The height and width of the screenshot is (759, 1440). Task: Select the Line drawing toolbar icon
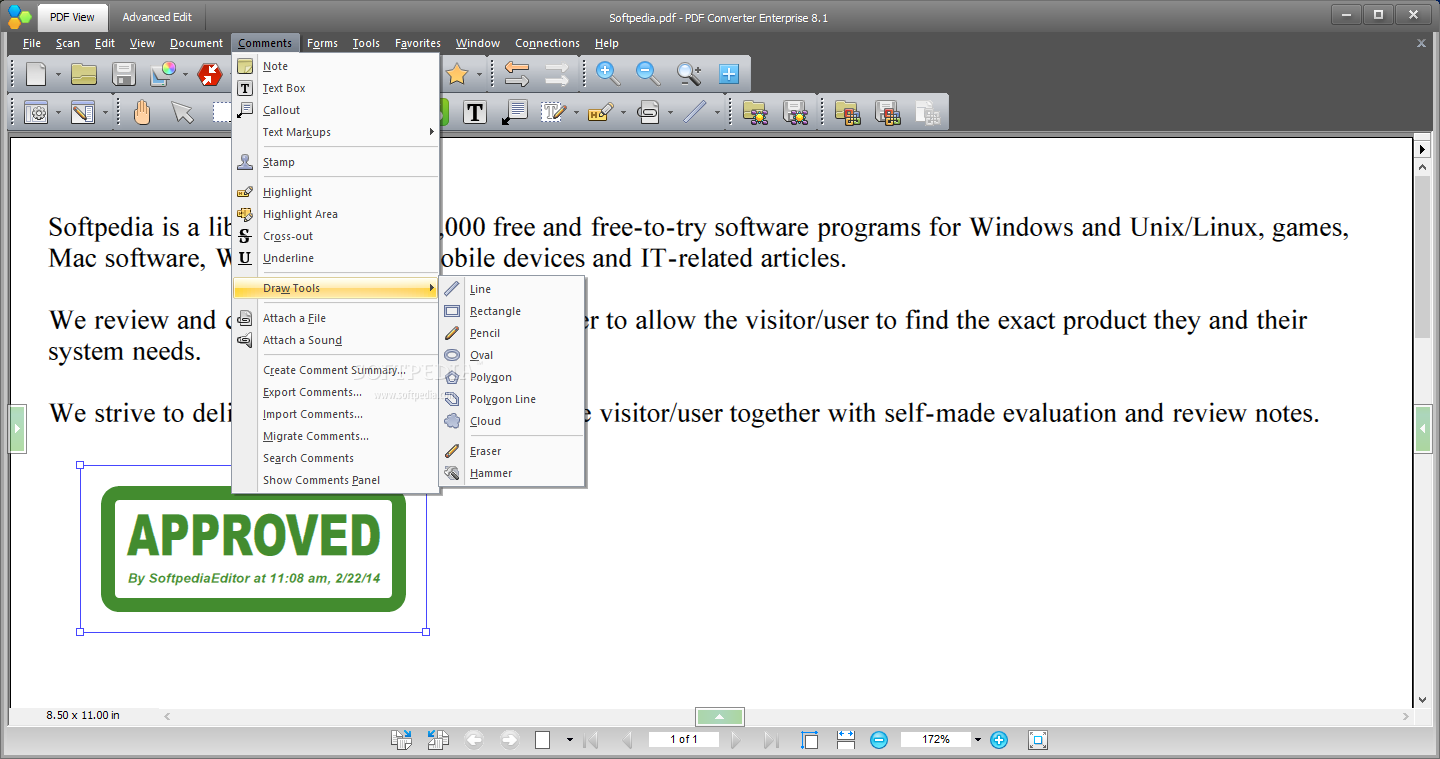pyautogui.click(x=695, y=112)
